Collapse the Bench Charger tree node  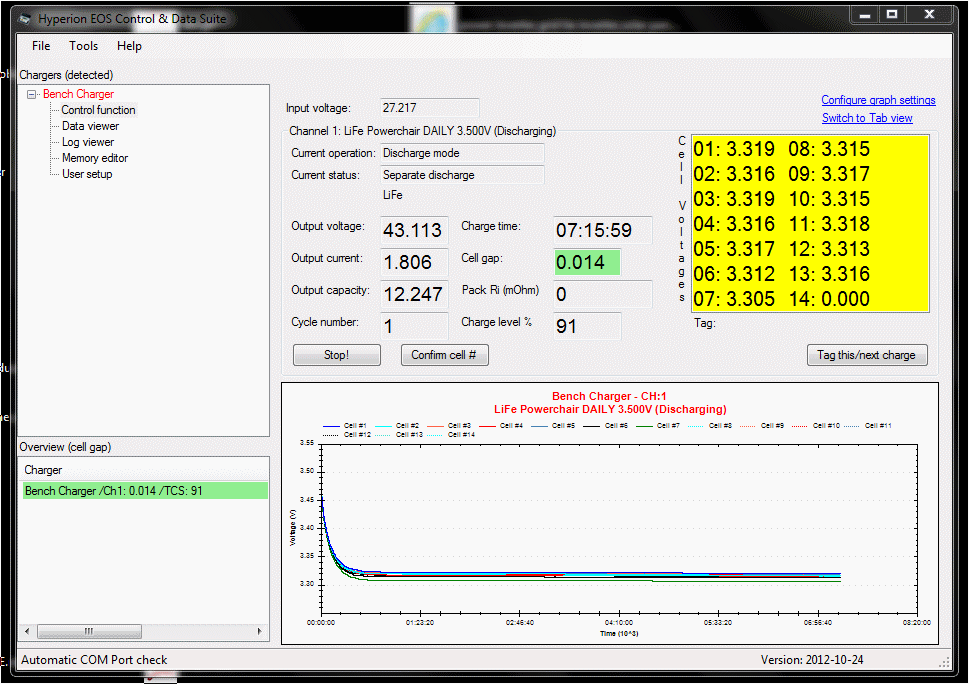point(32,95)
